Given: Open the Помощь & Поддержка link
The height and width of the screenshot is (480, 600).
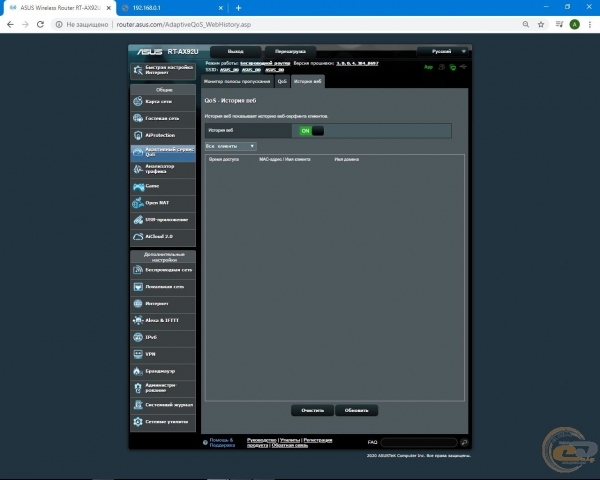Looking at the screenshot, I should [x=222, y=442].
